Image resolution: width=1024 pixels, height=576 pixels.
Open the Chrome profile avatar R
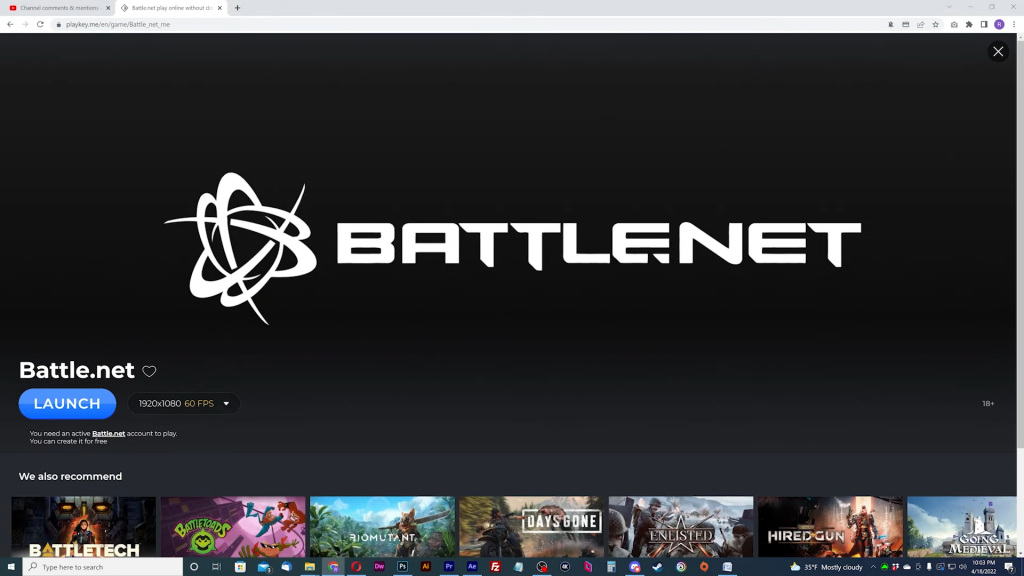tap(999, 24)
